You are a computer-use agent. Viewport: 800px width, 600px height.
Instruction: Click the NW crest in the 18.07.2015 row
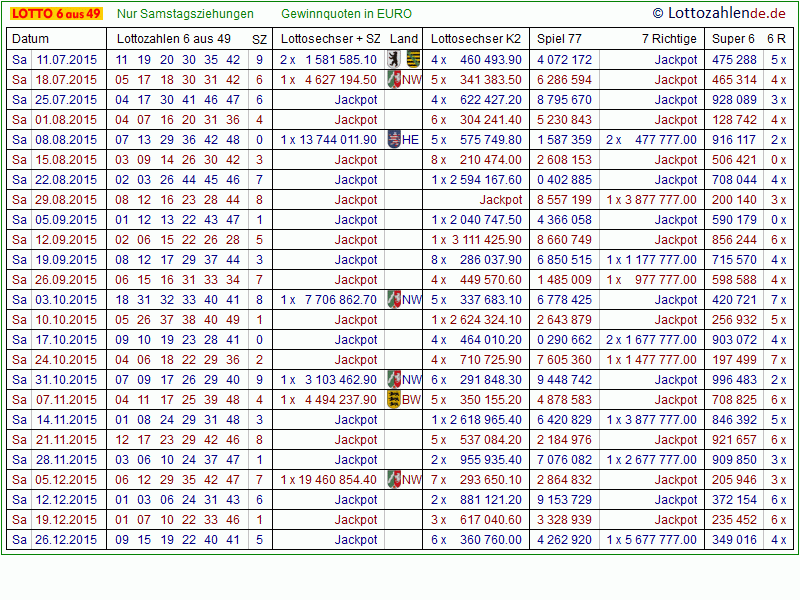coord(395,80)
